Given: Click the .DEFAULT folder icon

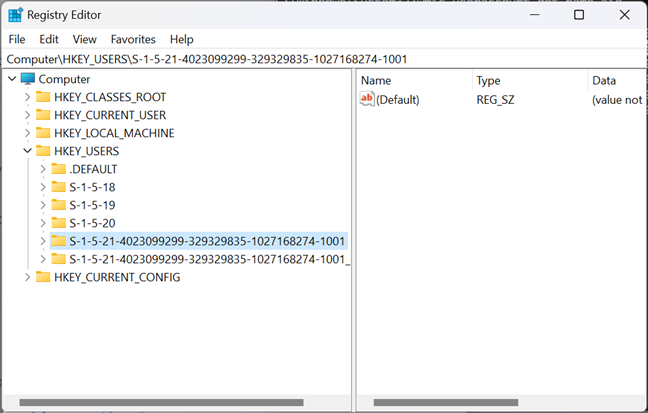Looking at the screenshot, I should [x=59, y=169].
